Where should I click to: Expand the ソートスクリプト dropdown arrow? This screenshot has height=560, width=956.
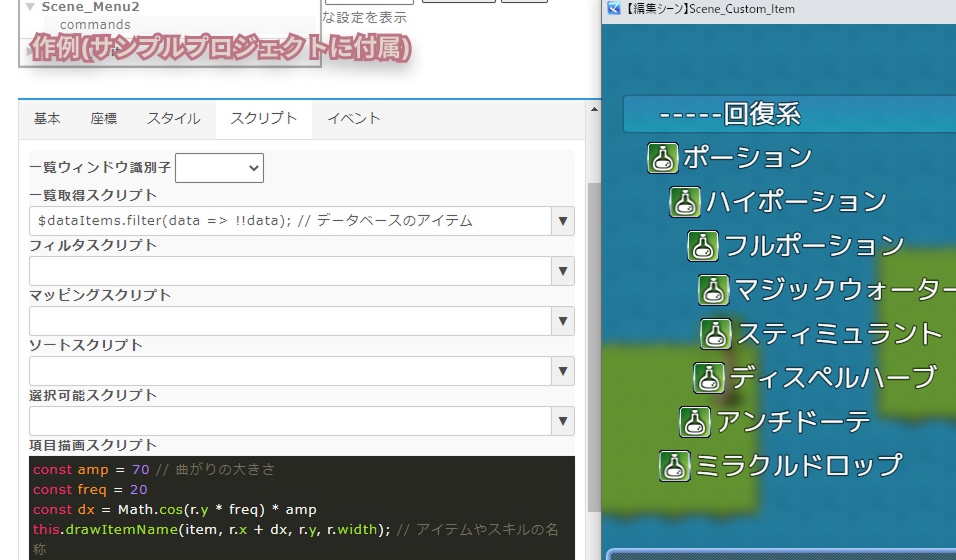[563, 371]
